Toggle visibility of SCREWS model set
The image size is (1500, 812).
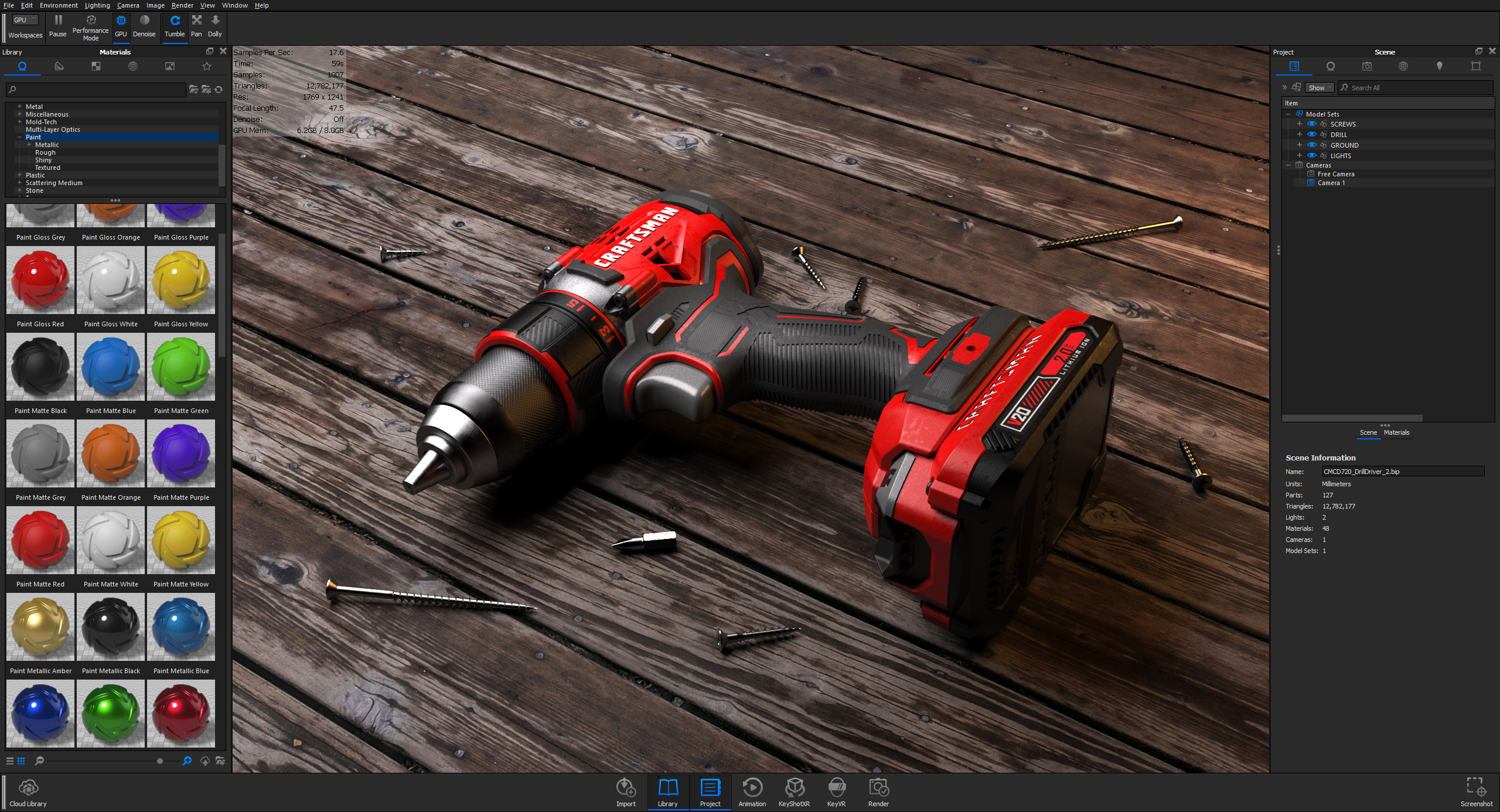(x=1310, y=123)
